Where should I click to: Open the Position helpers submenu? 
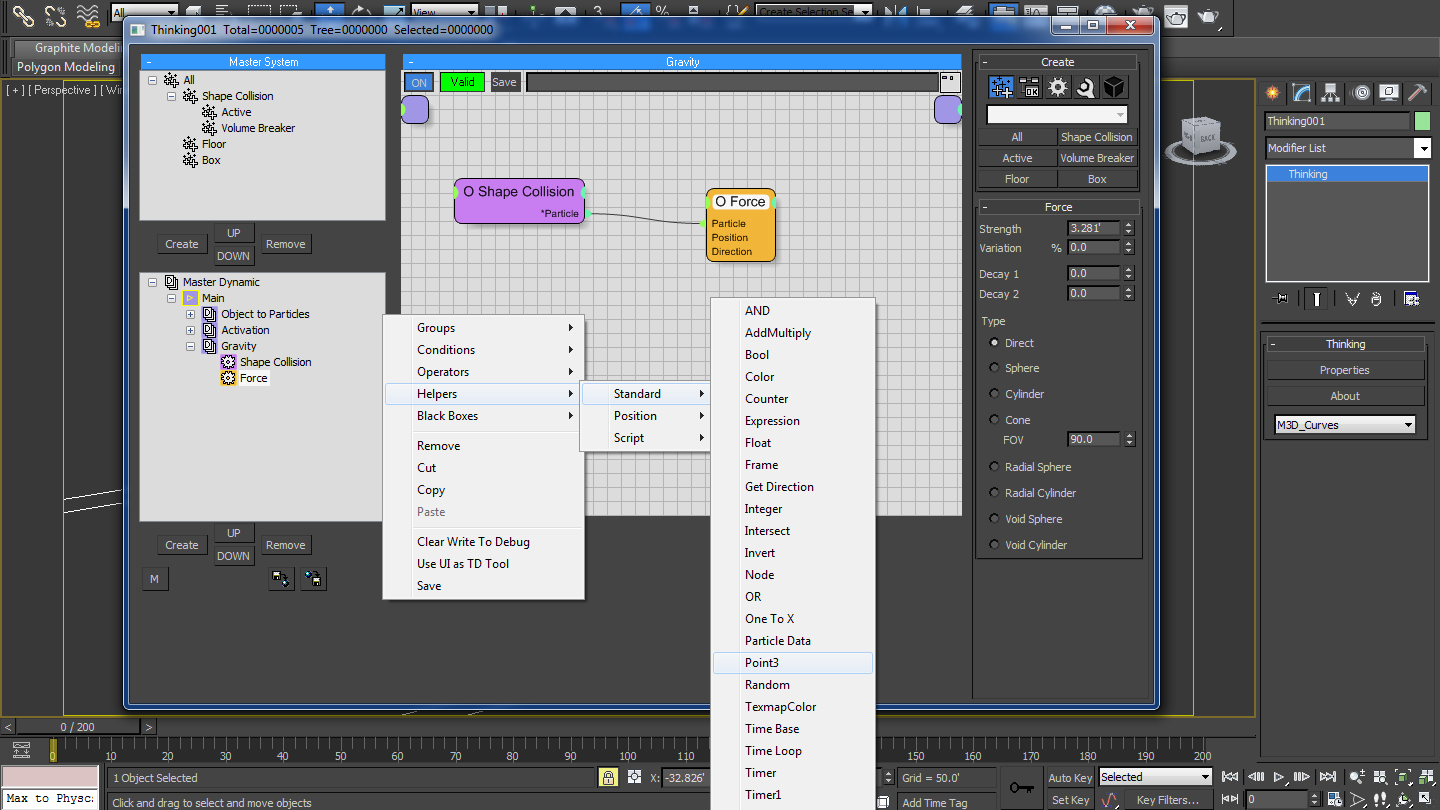click(645, 416)
